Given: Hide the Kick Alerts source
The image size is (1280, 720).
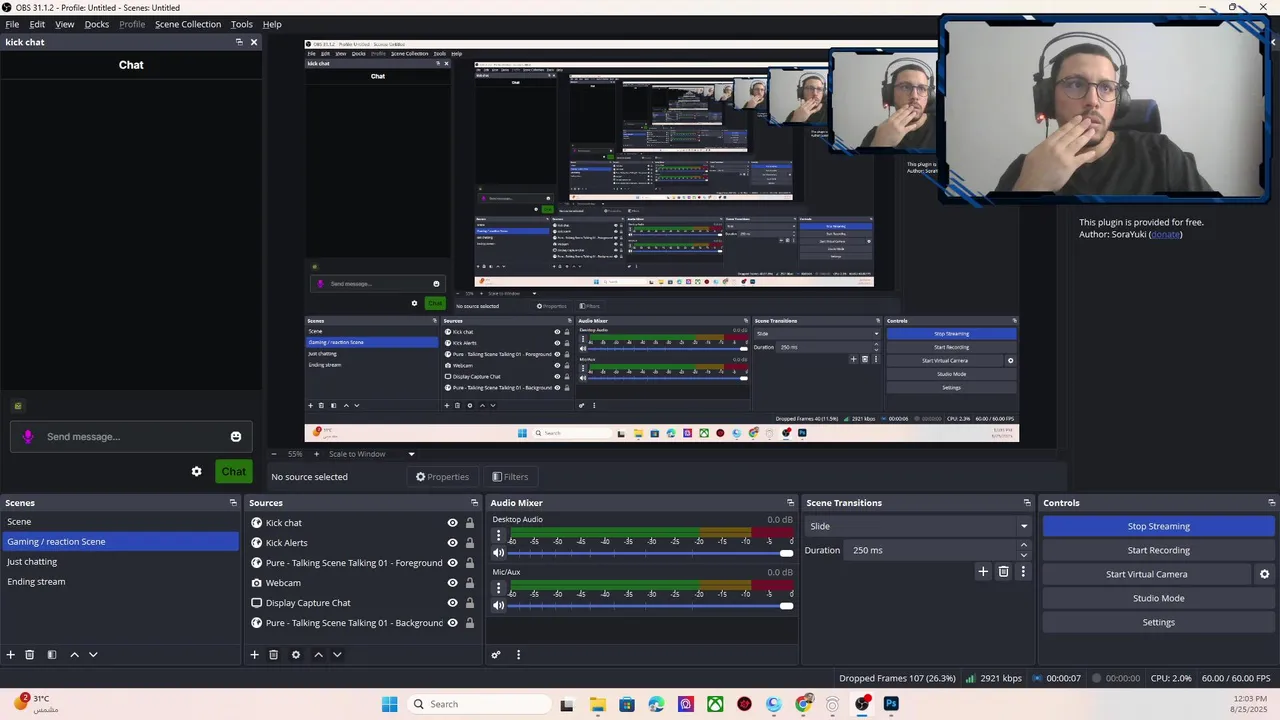Looking at the screenshot, I should 452,543.
